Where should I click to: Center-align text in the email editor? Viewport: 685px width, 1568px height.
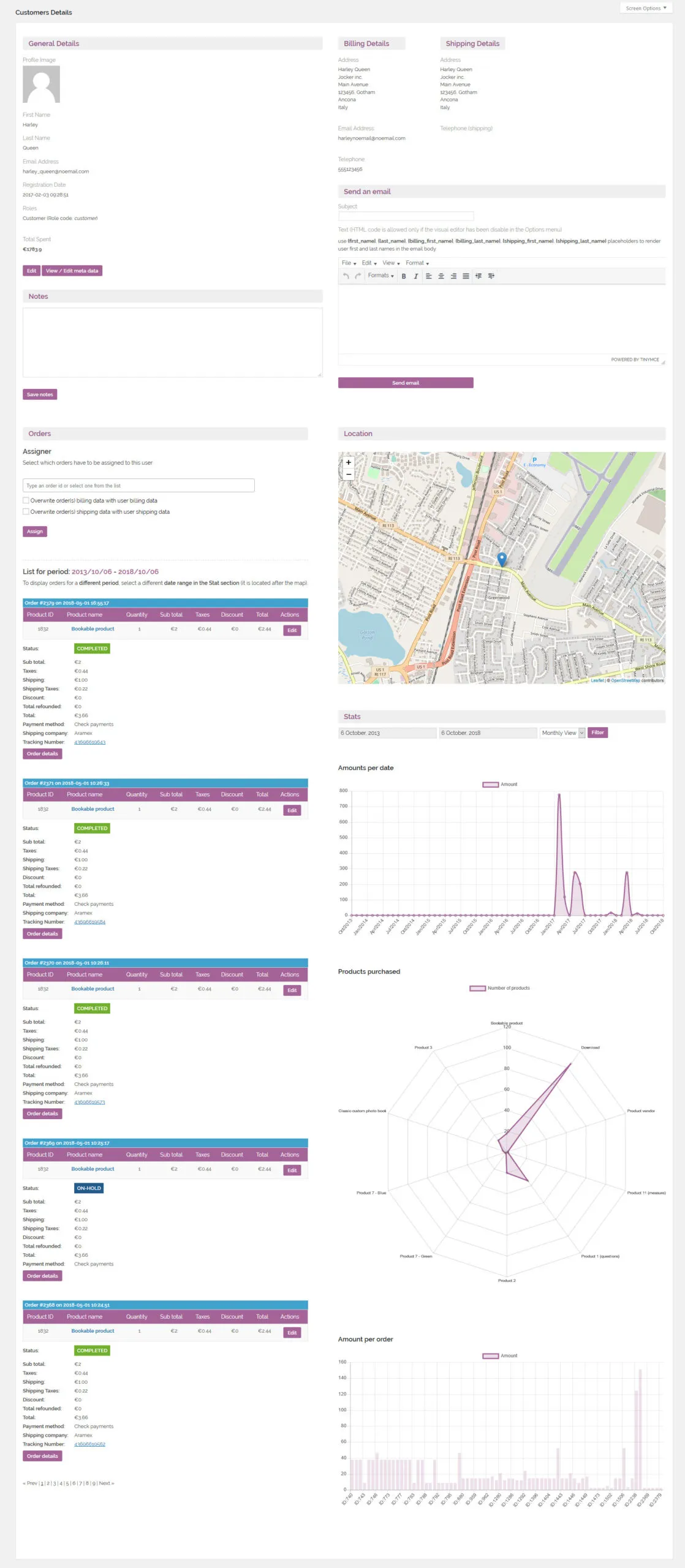[441, 276]
